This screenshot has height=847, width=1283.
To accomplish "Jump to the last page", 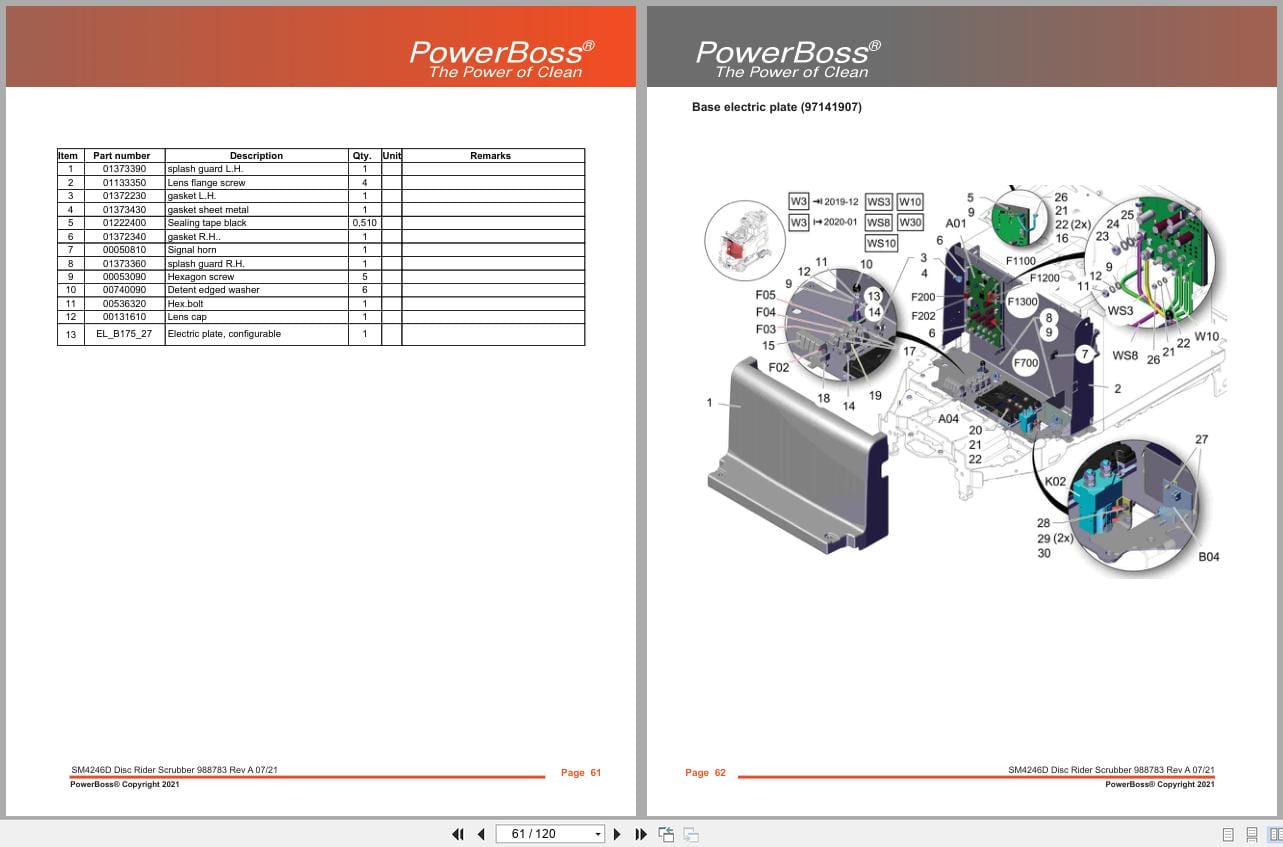I will pyautogui.click(x=641, y=834).
